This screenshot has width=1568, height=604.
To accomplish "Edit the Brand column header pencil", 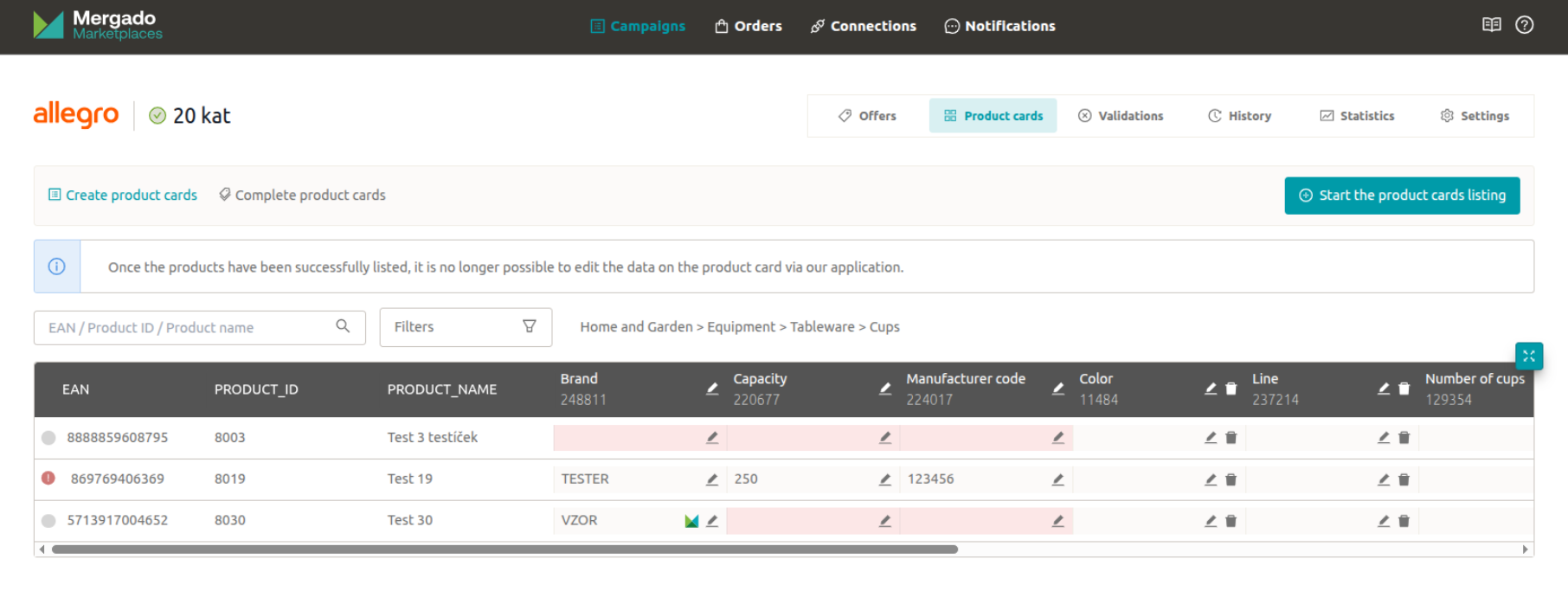I will [x=712, y=389].
